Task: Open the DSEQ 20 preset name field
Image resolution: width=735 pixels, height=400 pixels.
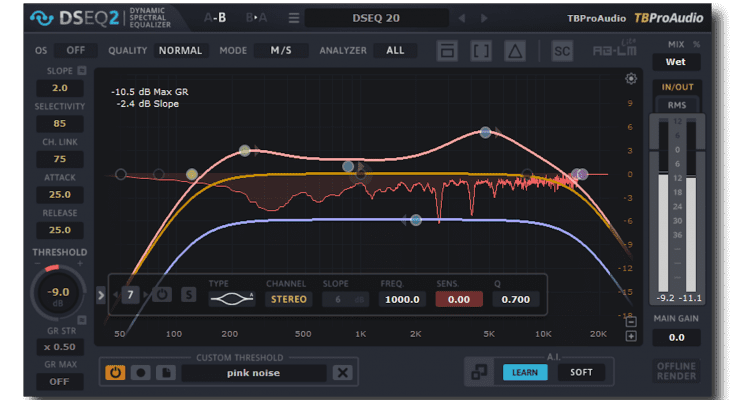Action: coord(375,18)
